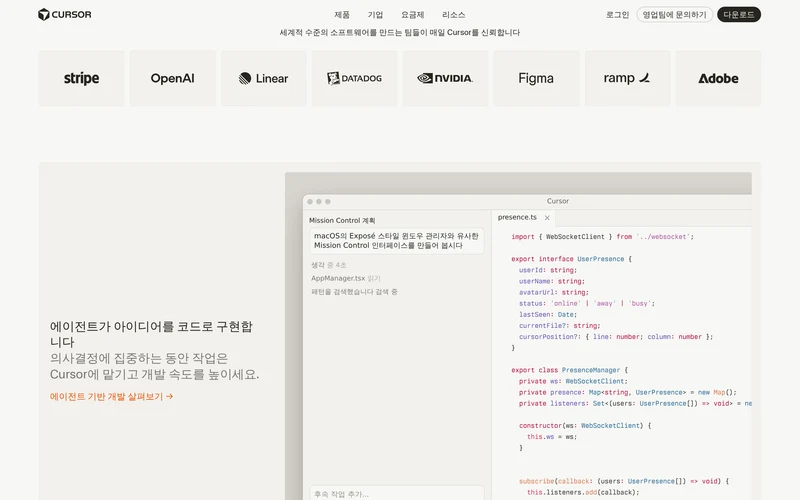800x500 pixels.
Task: Click the export class PresenceManager line
Action: [x=569, y=370]
